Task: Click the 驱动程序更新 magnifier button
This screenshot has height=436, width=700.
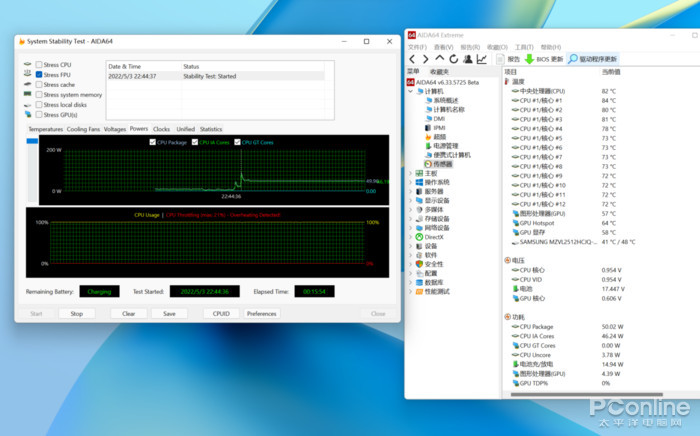Action: point(592,59)
